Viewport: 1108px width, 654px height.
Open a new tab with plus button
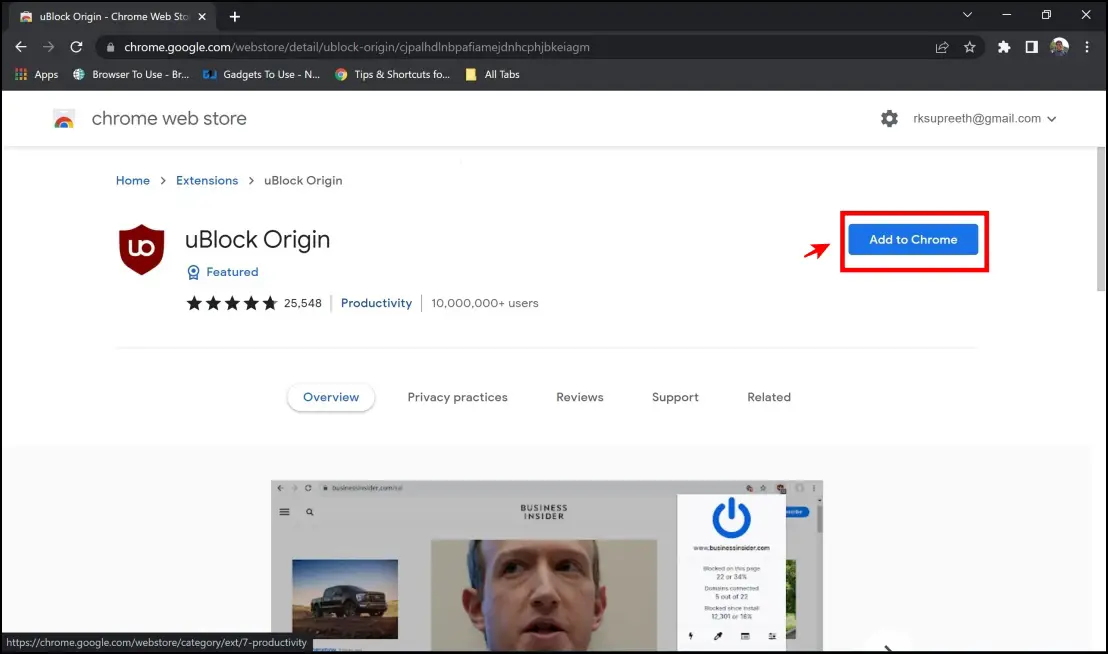235,16
